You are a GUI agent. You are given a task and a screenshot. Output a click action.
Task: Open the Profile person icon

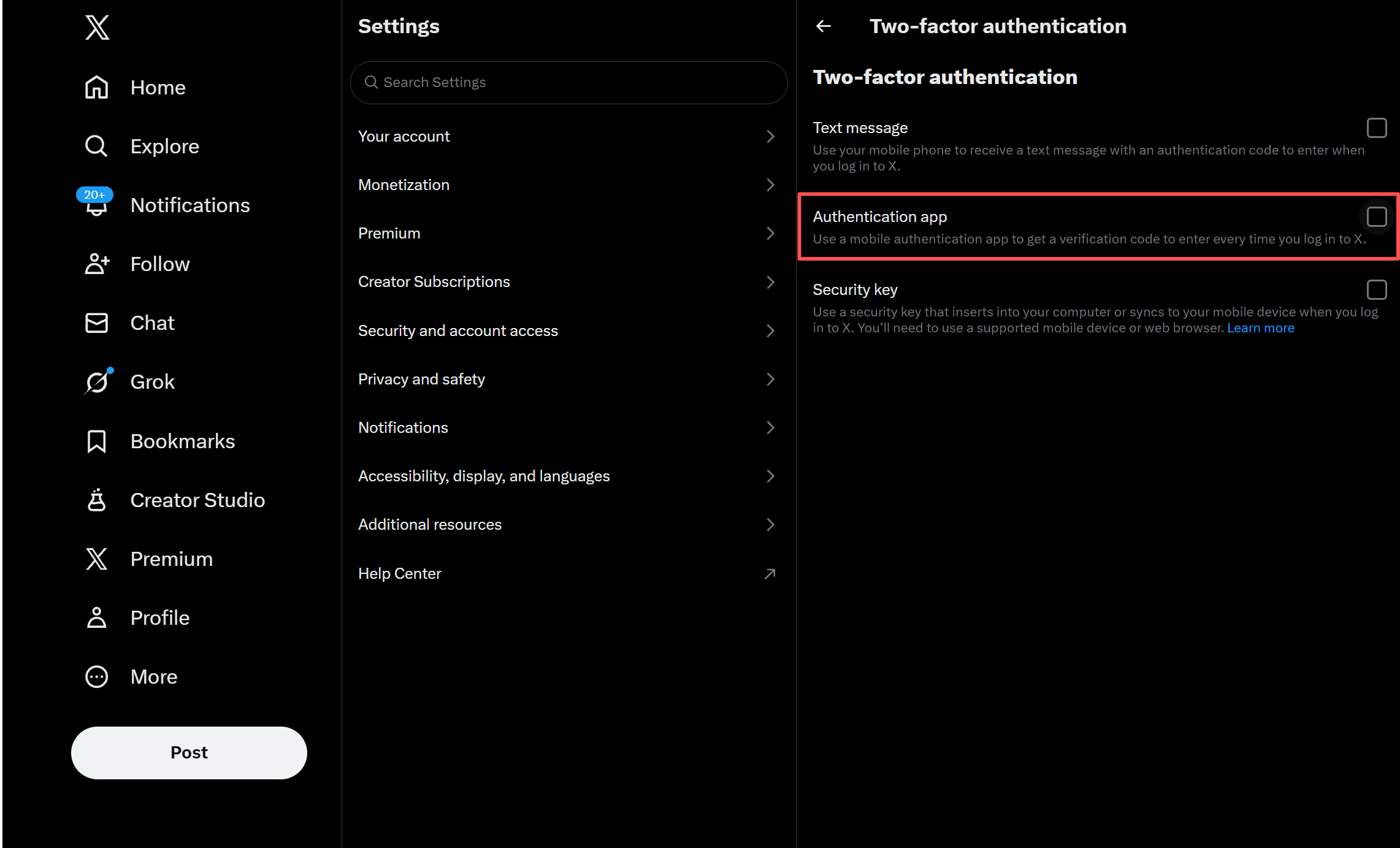96,617
